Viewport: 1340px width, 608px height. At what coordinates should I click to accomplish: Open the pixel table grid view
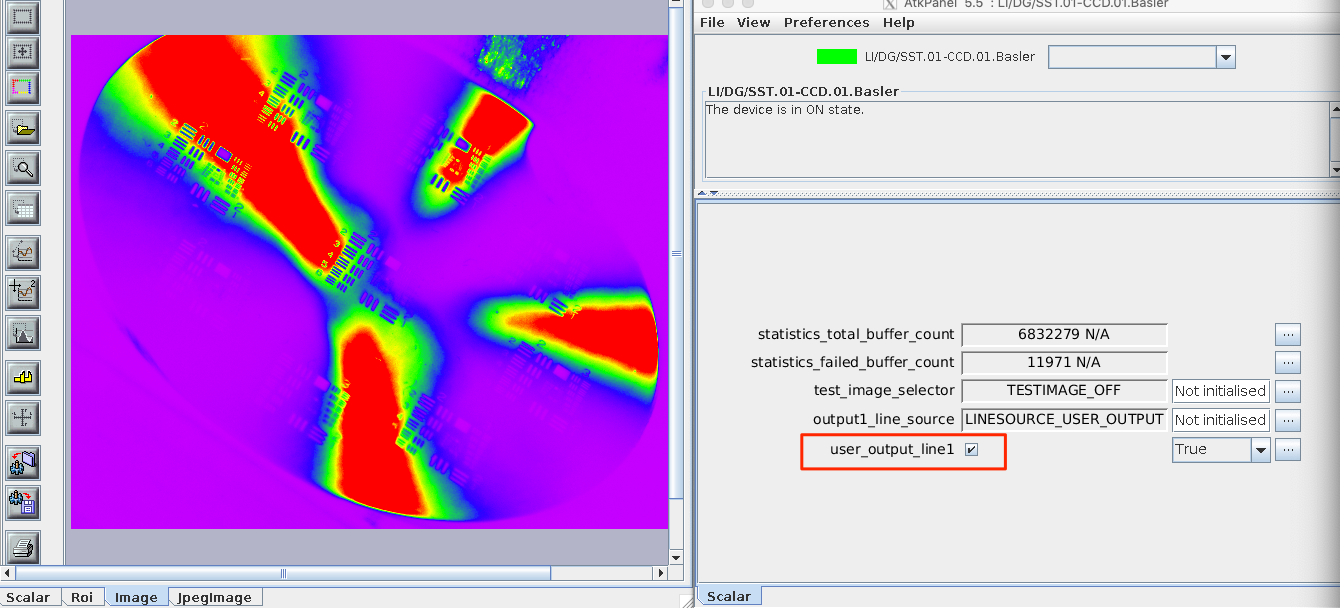point(22,208)
